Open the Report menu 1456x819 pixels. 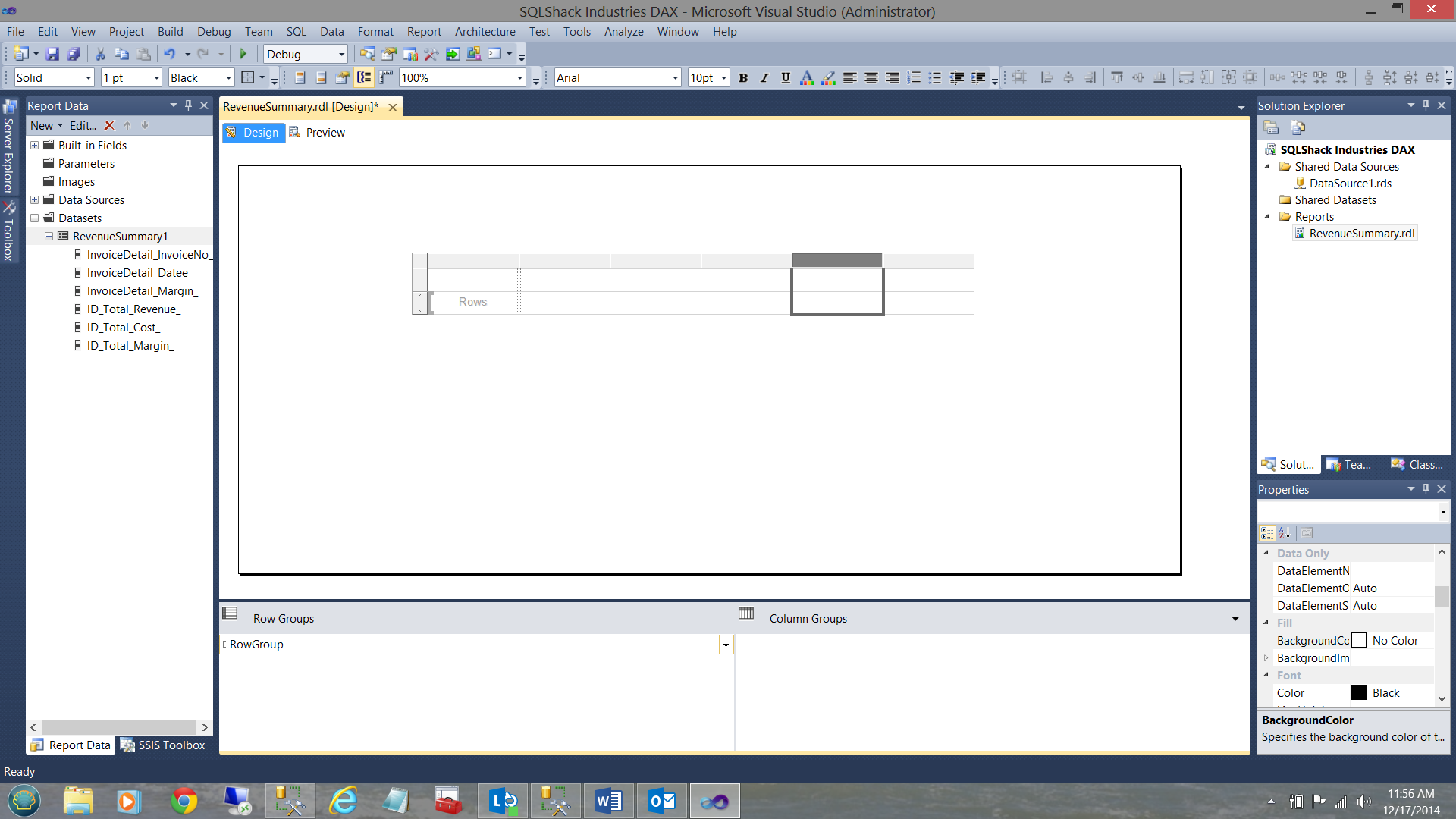click(423, 32)
